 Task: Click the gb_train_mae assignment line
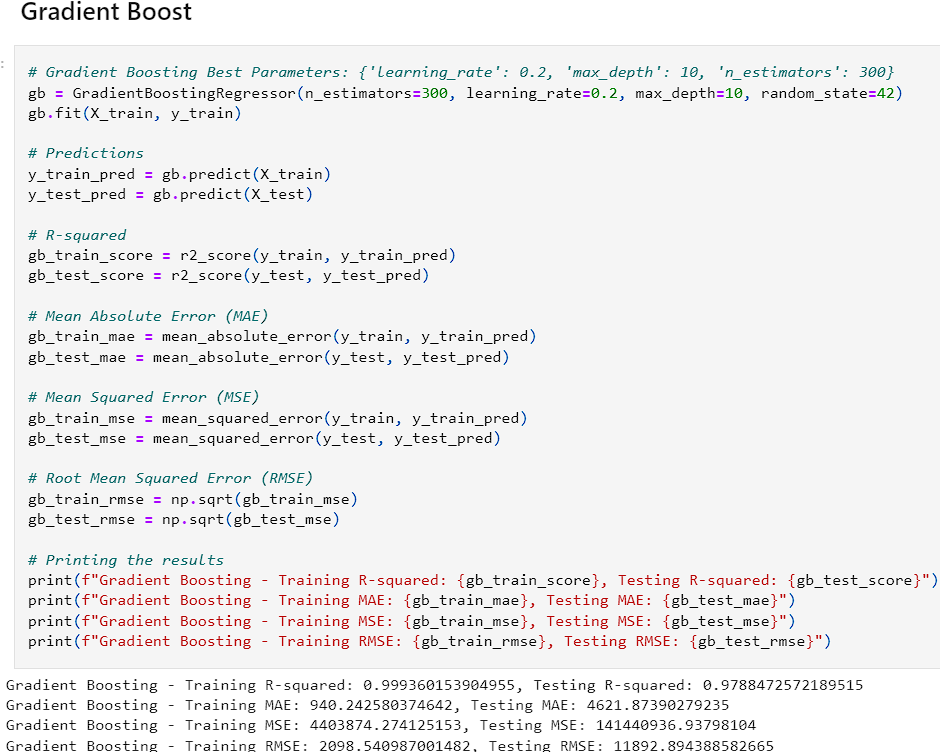coord(282,336)
